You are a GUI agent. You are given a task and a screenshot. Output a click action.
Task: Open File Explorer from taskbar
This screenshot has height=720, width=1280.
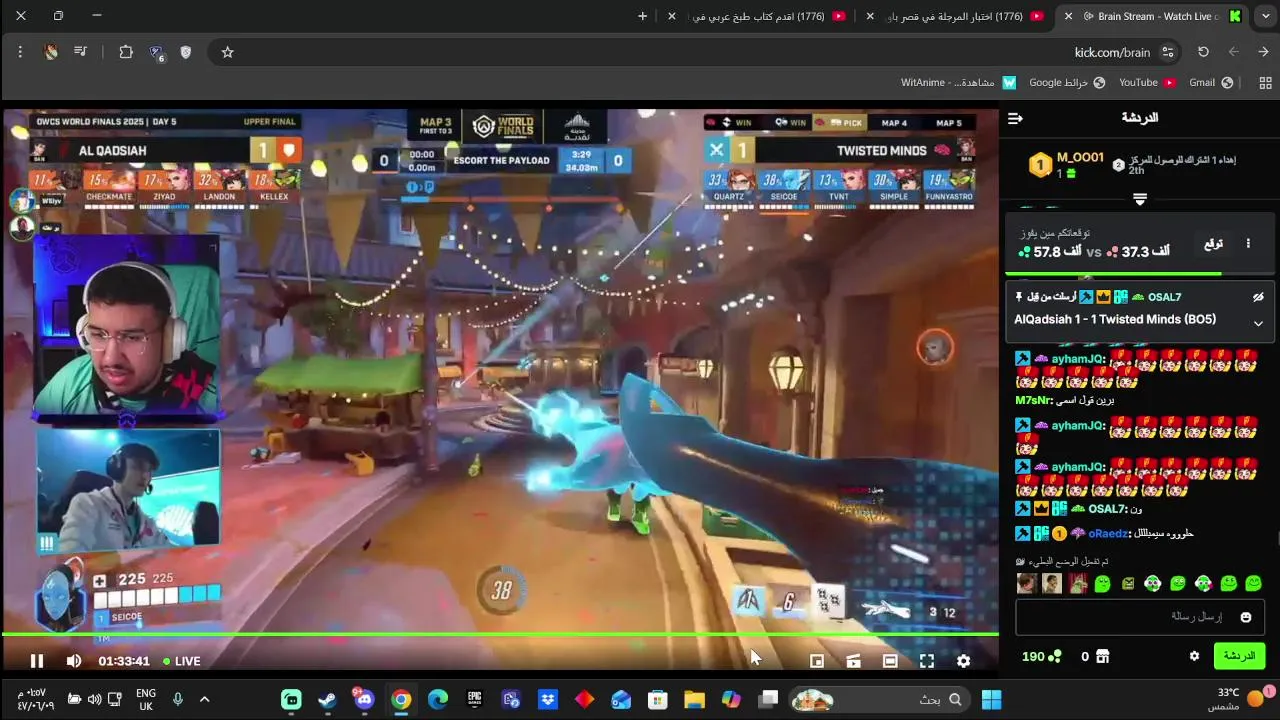pos(694,699)
